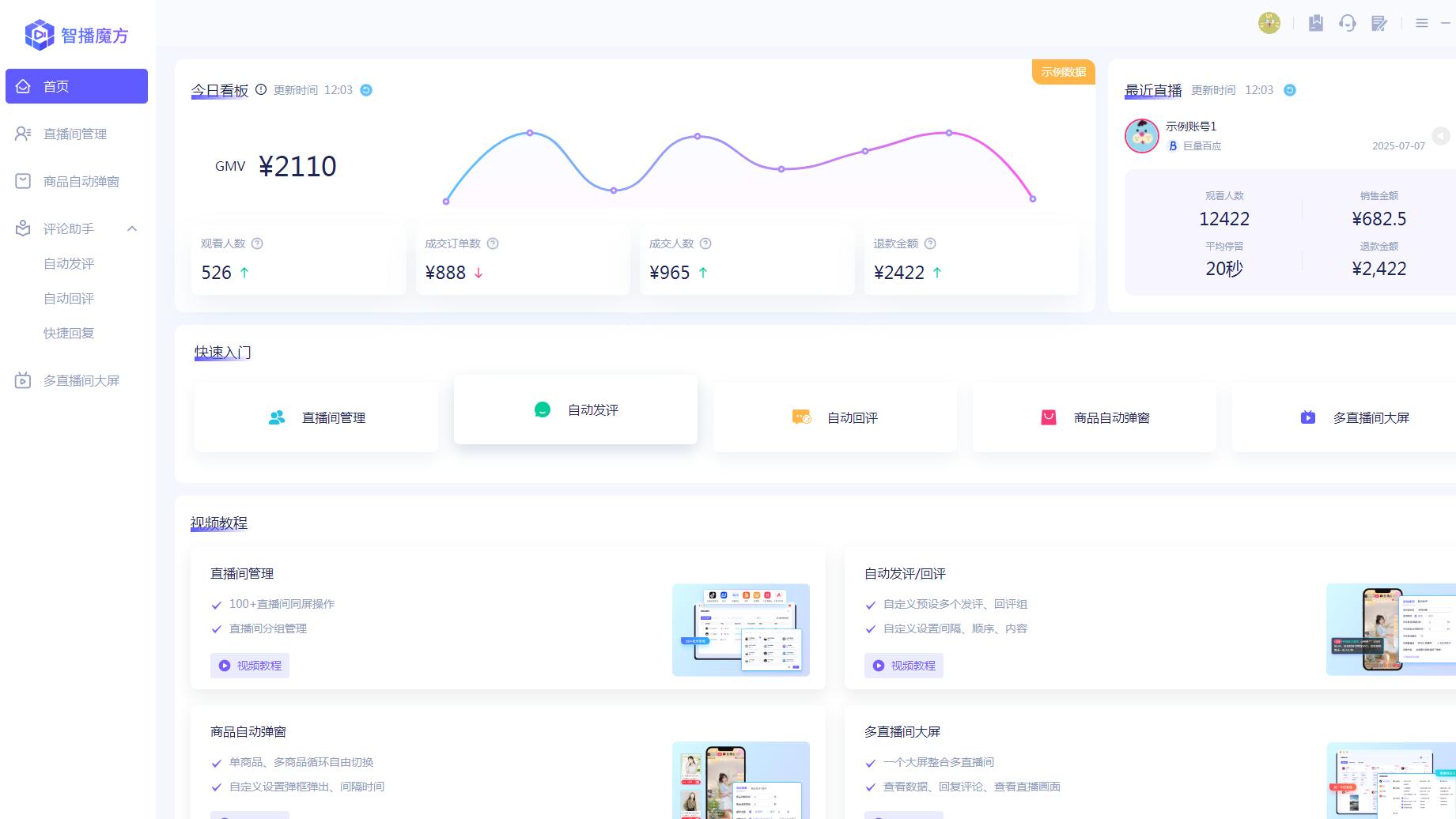The height and width of the screenshot is (819, 1456).
Task: Click the 智播魔方 logo icon
Action: click(x=40, y=35)
